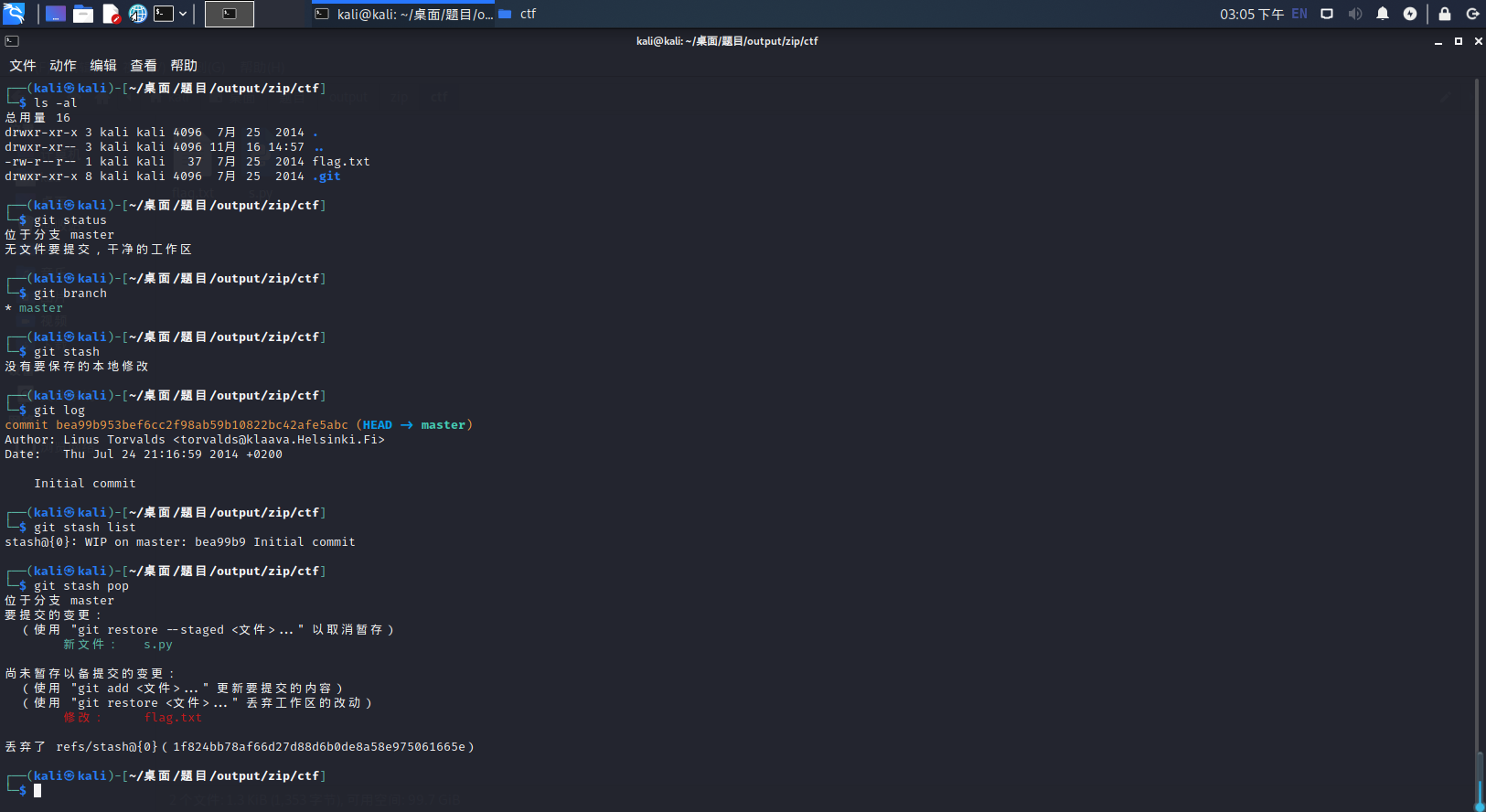Click the flag.txt entry in ls output

(x=341, y=162)
